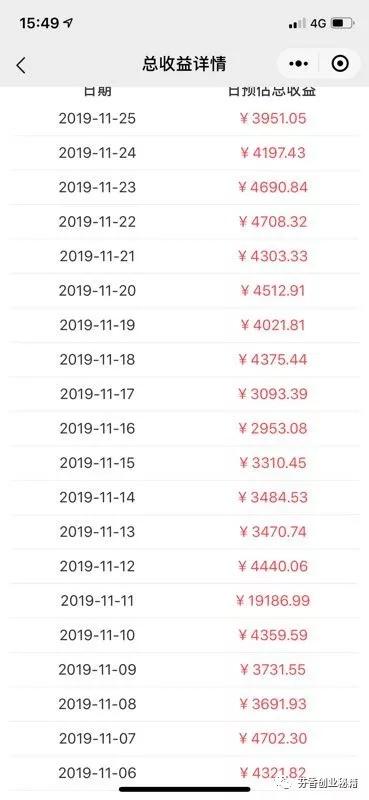
Task: Tap the 4G network indicator
Action: click(x=318, y=23)
